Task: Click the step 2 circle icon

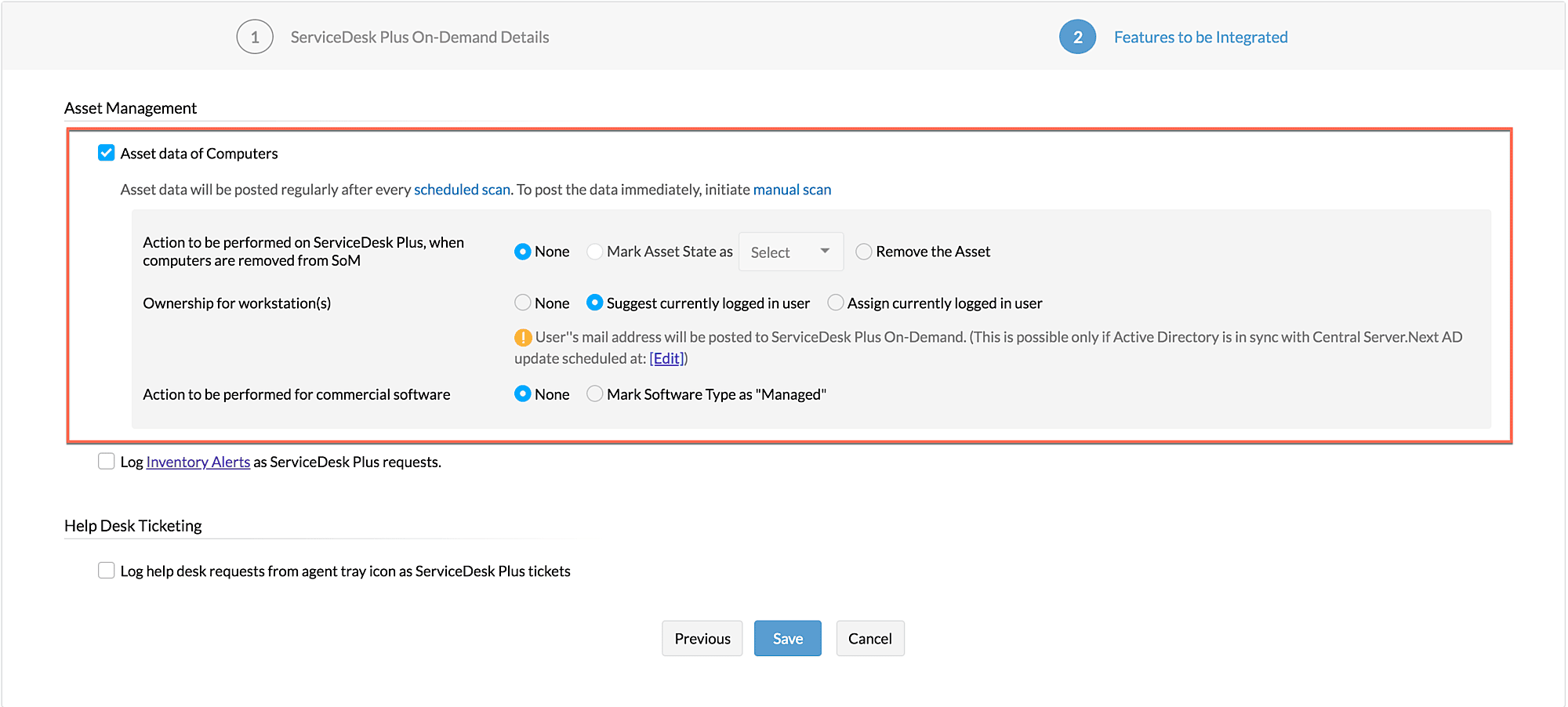Action: 1077,37
